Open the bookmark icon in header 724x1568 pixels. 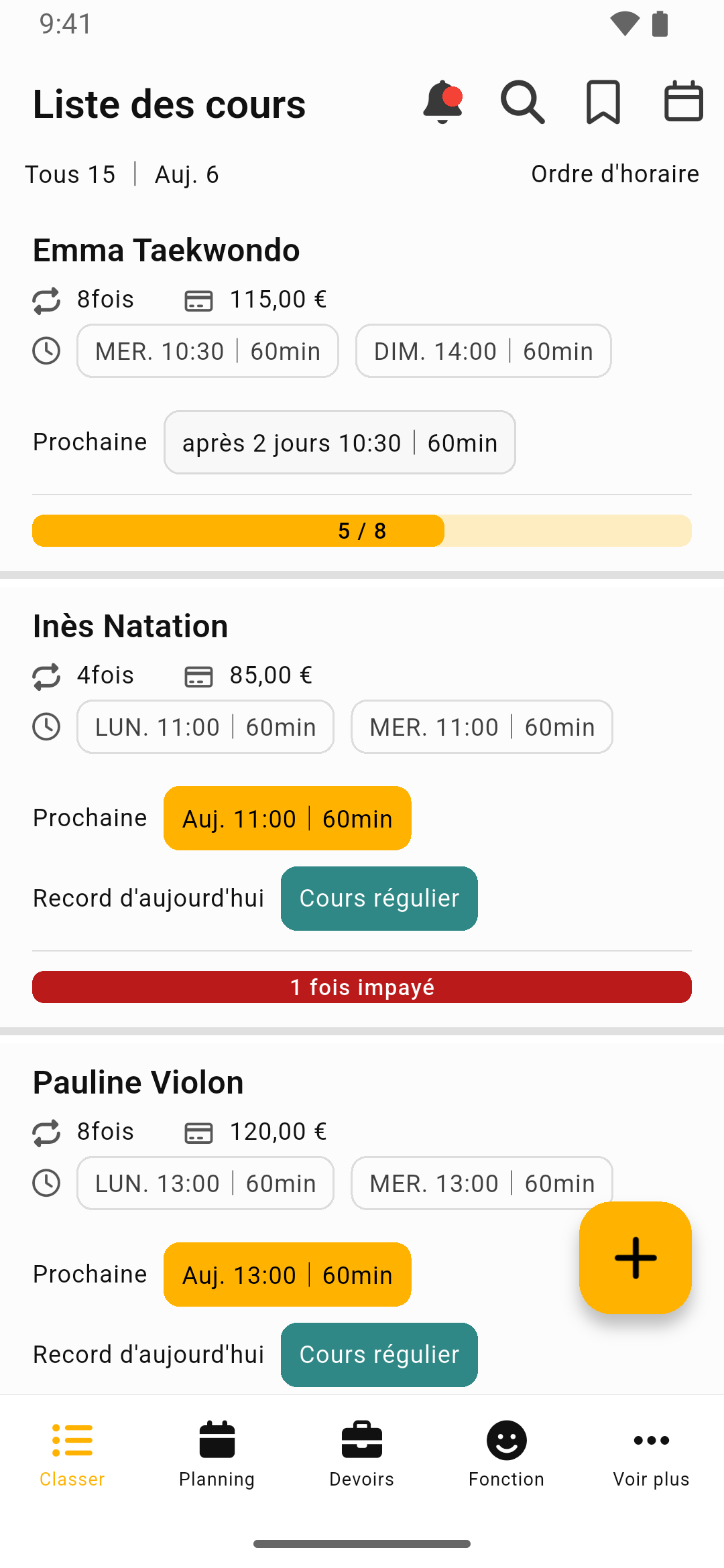pos(603,103)
